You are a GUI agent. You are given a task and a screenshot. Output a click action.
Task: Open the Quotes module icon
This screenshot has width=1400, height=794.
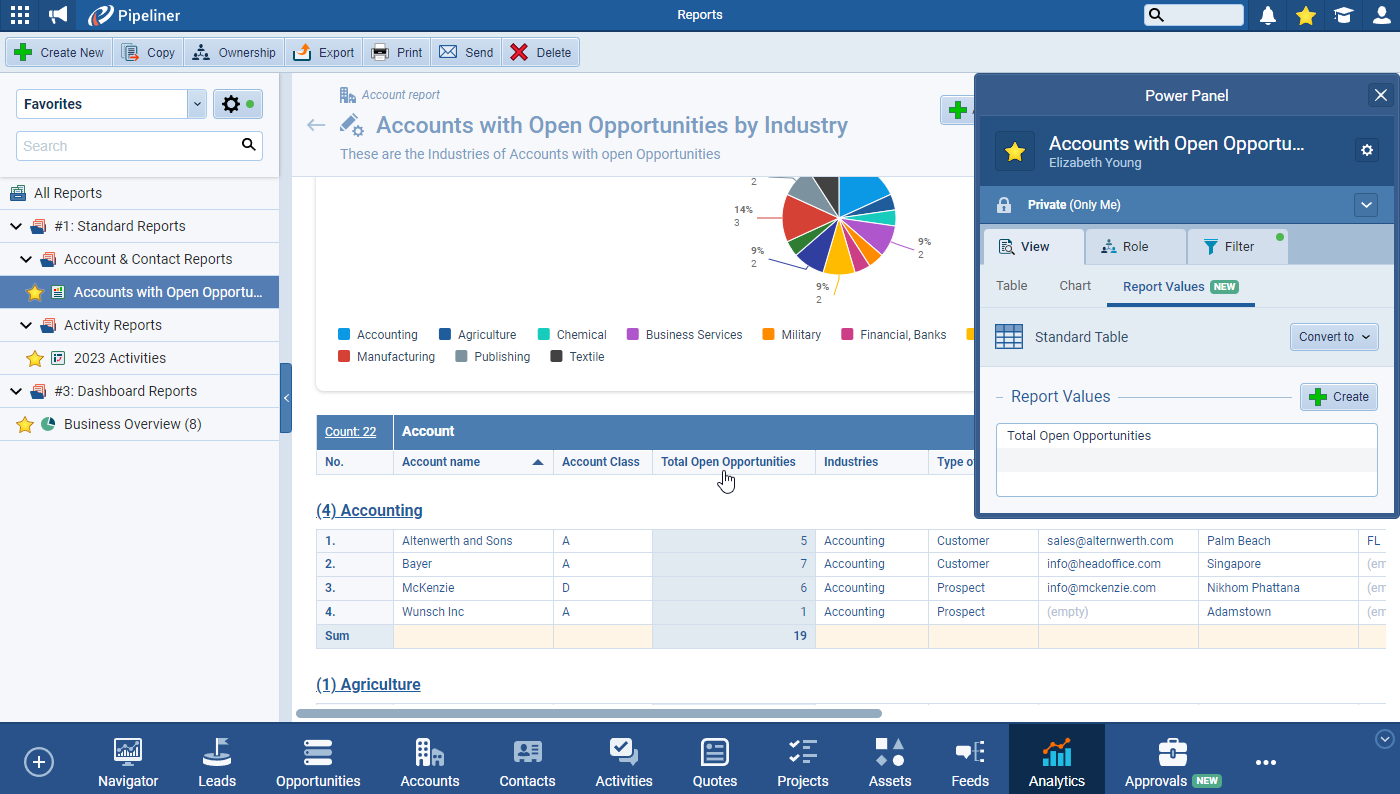tap(715, 762)
